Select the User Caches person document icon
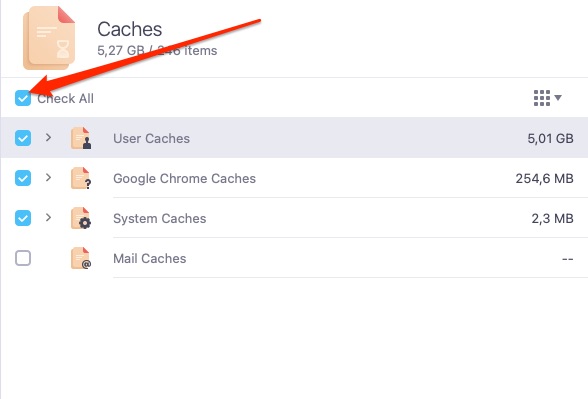 81,138
